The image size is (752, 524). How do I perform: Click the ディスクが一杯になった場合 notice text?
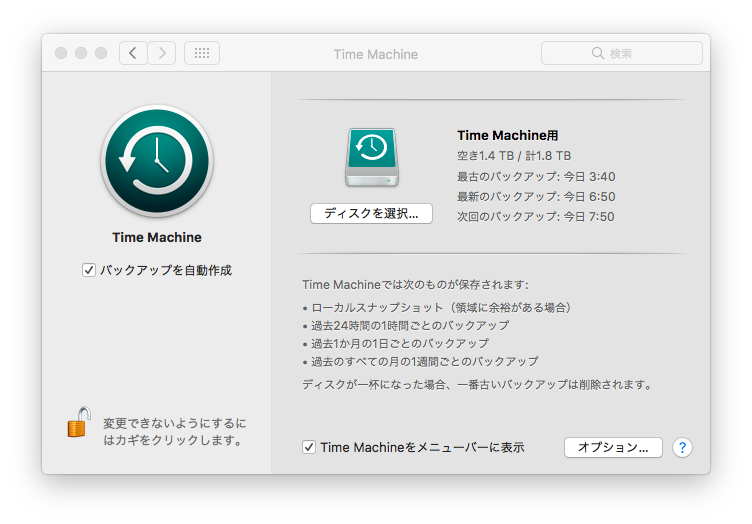tap(478, 384)
